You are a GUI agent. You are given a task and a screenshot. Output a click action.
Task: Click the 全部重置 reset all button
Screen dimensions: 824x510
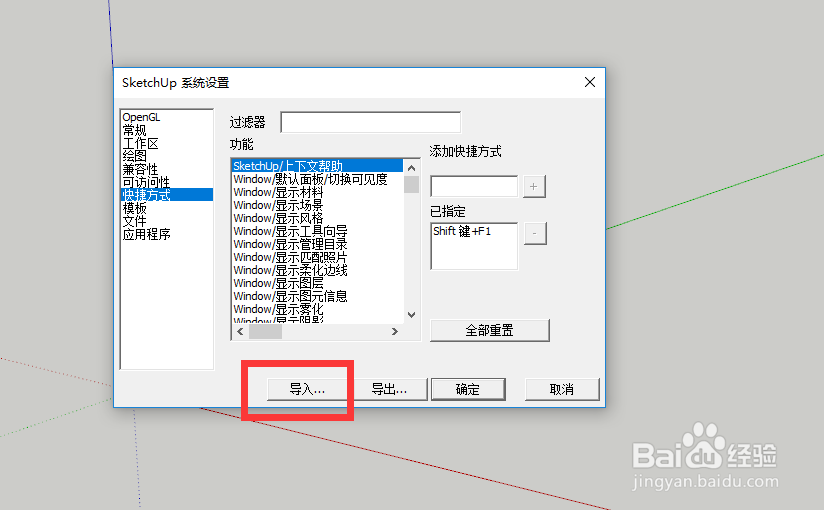pyautogui.click(x=490, y=331)
